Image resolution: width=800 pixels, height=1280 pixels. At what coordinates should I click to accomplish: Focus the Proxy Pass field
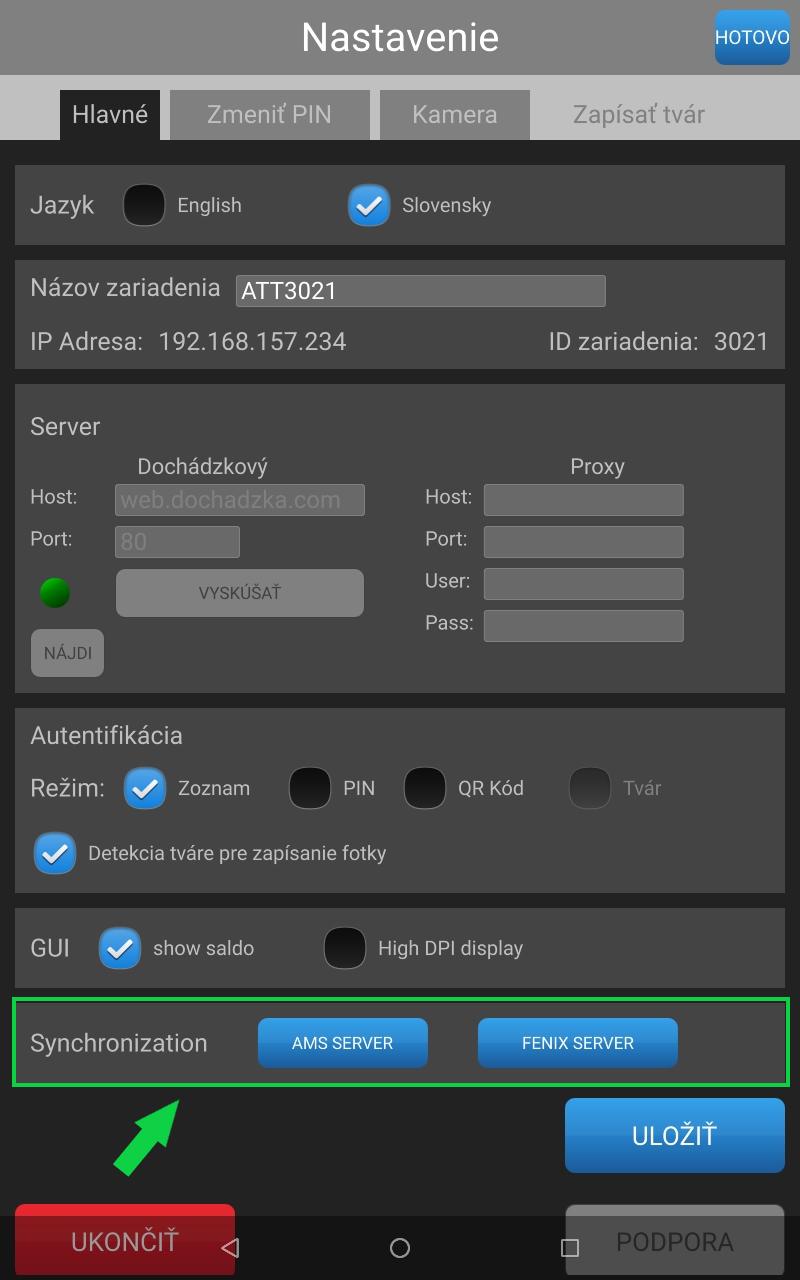[584, 626]
